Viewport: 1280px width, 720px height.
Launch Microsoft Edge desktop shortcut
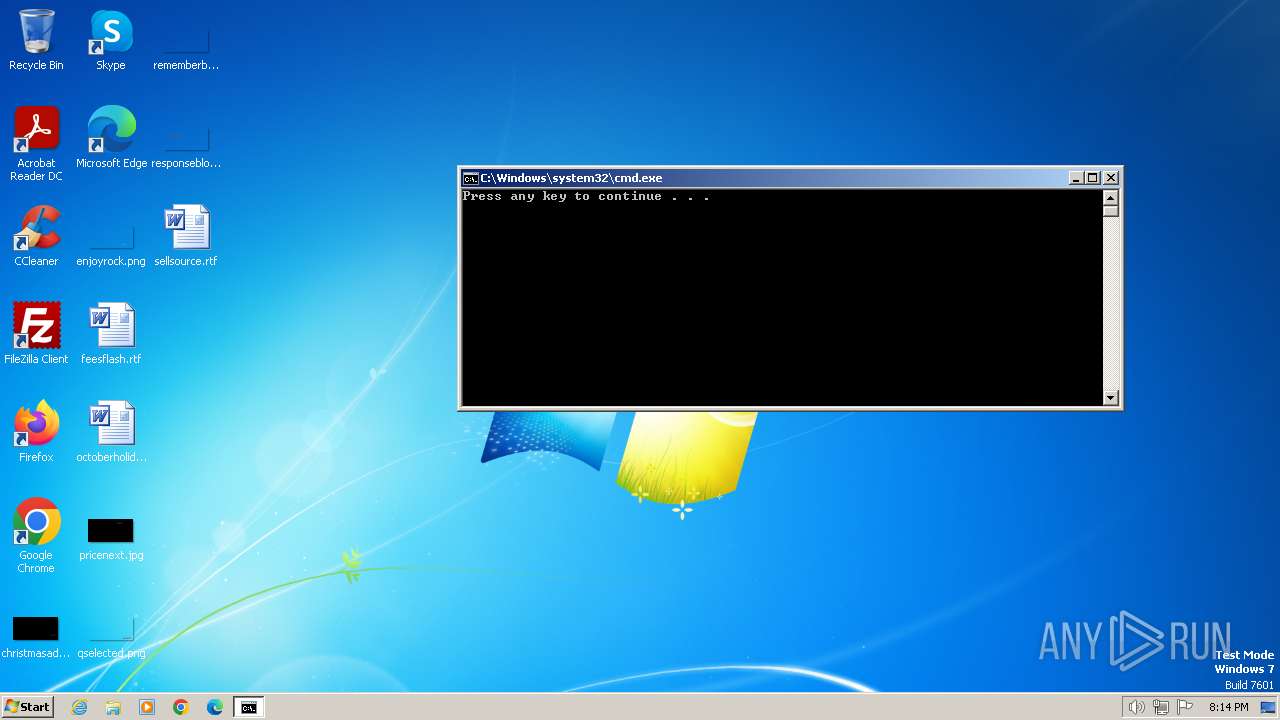tap(111, 138)
